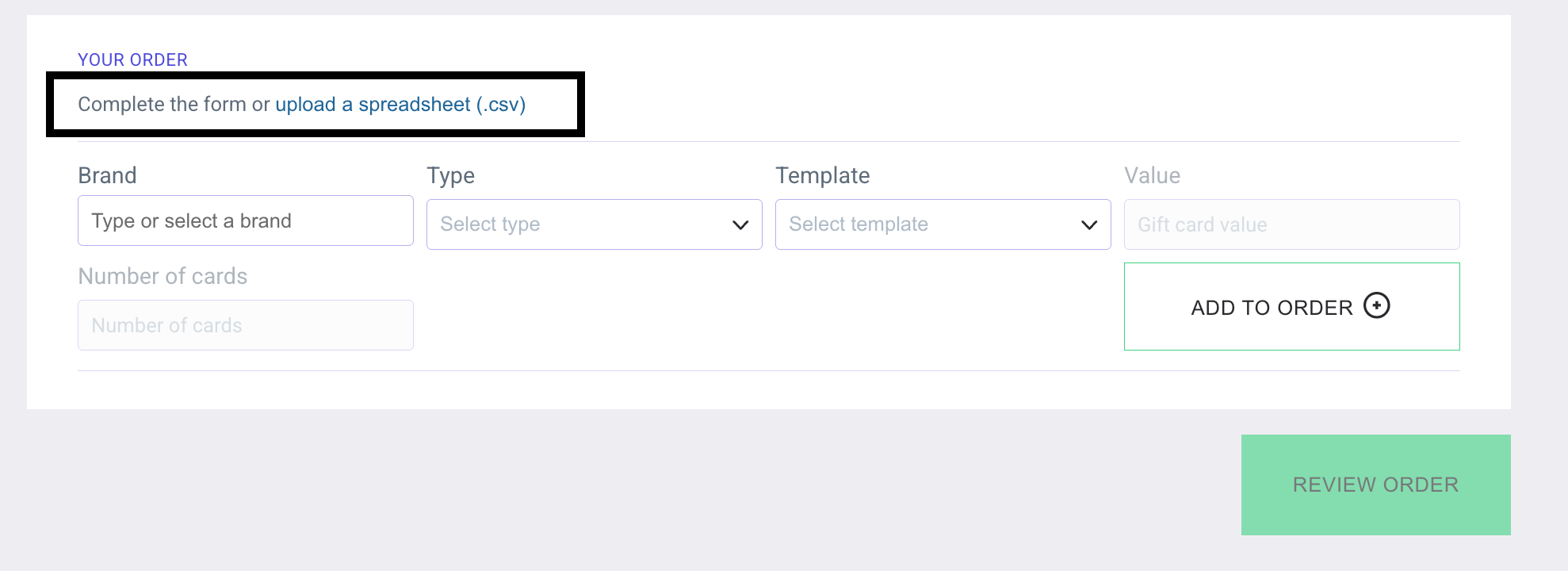Open the "Select template" combo box

click(x=927, y=224)
